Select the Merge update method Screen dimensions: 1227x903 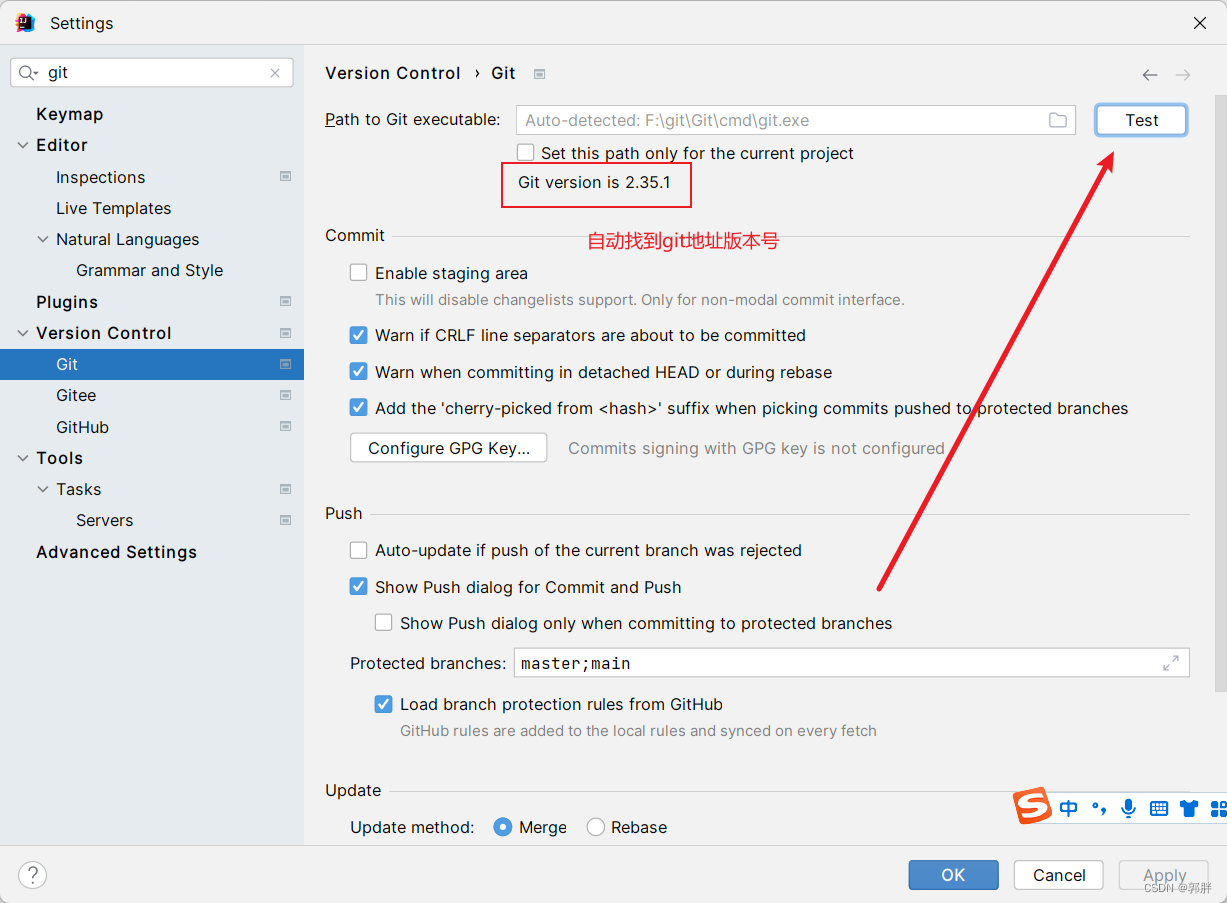coord(503,827)
